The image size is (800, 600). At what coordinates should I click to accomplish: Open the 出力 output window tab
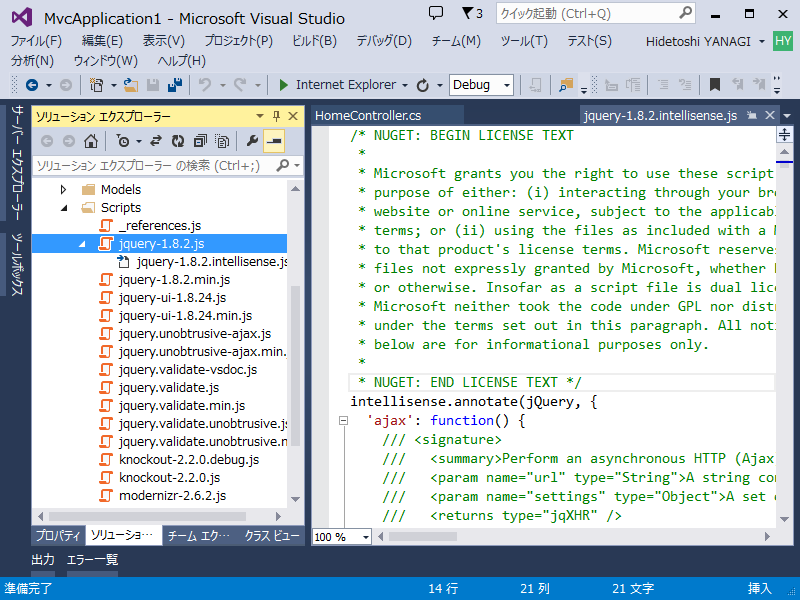(43, 560)
